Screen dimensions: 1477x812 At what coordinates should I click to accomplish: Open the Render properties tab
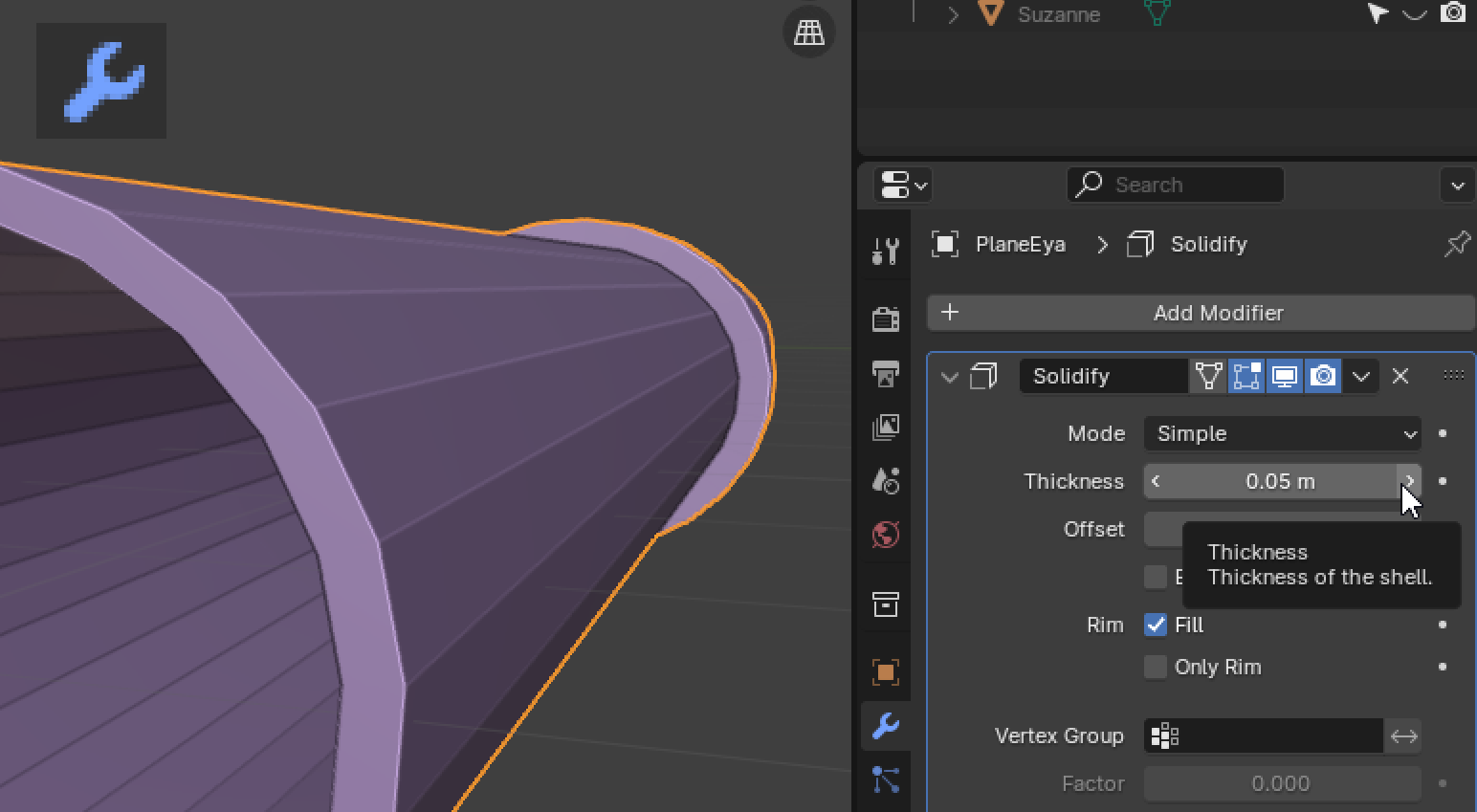coord(886,318)
